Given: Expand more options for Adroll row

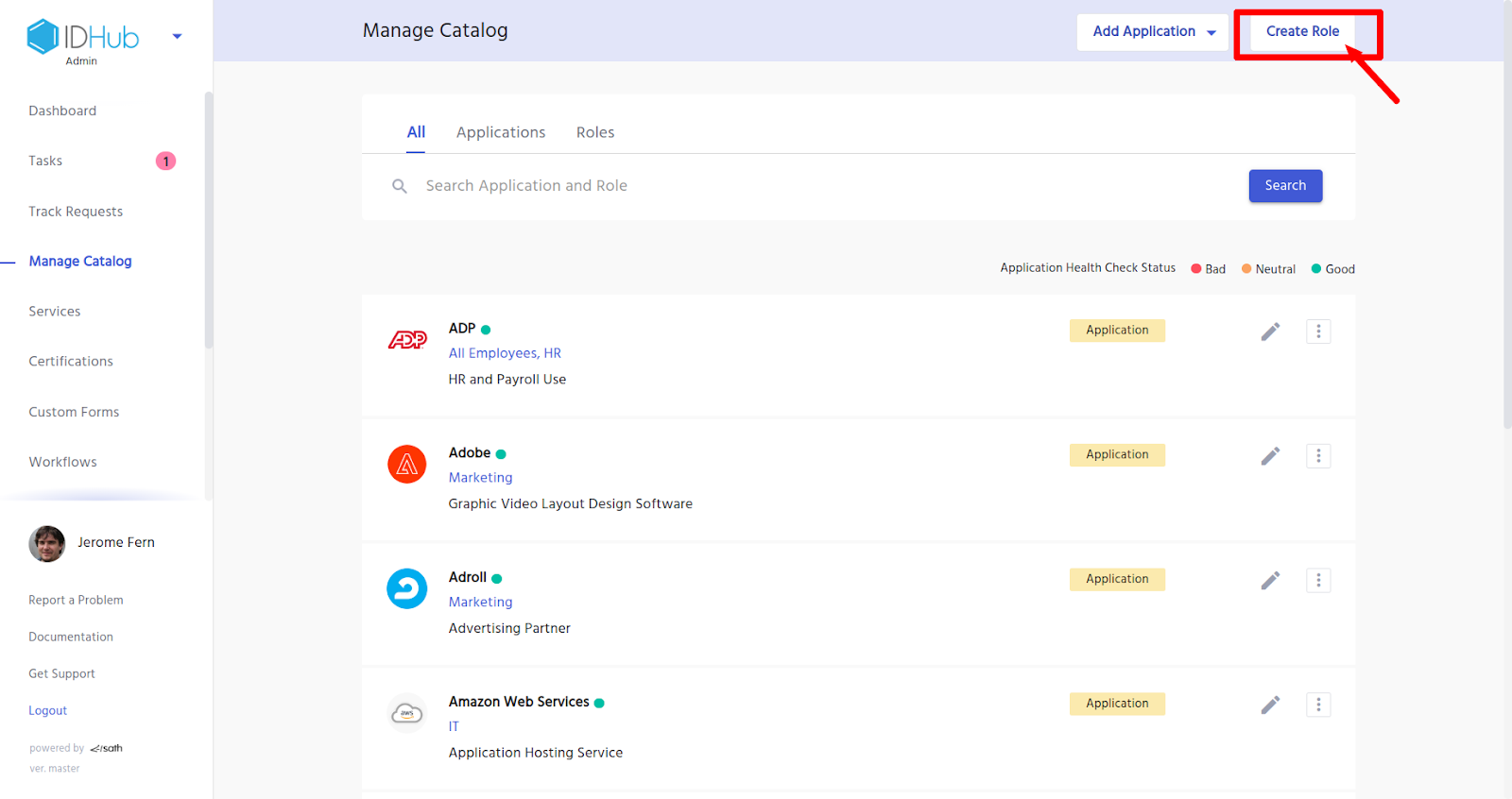Looking at the screenshot, I should pyautogui.click(x=1318, y=580).
